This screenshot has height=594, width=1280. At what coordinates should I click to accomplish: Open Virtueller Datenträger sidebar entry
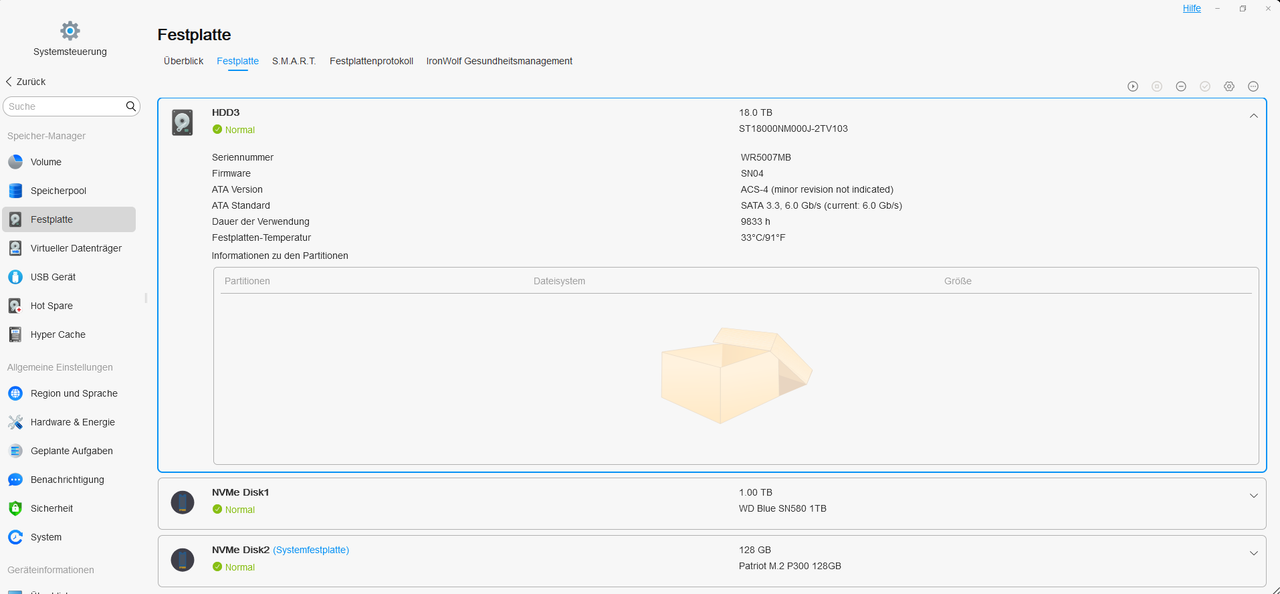click(69, 248)
